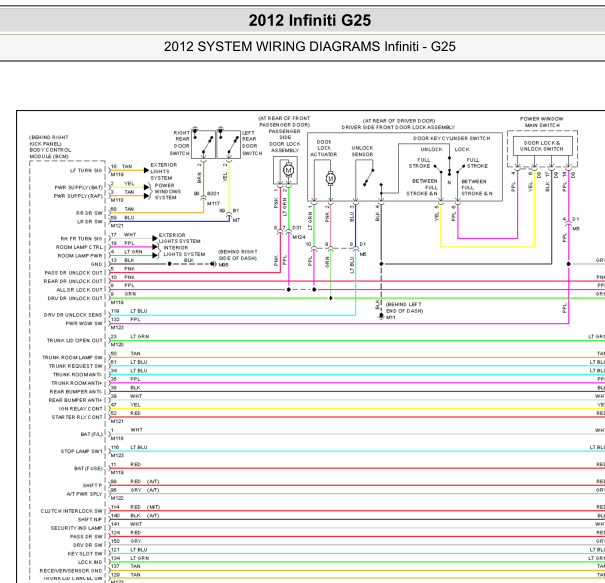605x583 pixels.
Task: Click the 'BAT (FUSE)' label
Action: click(88, 468)
